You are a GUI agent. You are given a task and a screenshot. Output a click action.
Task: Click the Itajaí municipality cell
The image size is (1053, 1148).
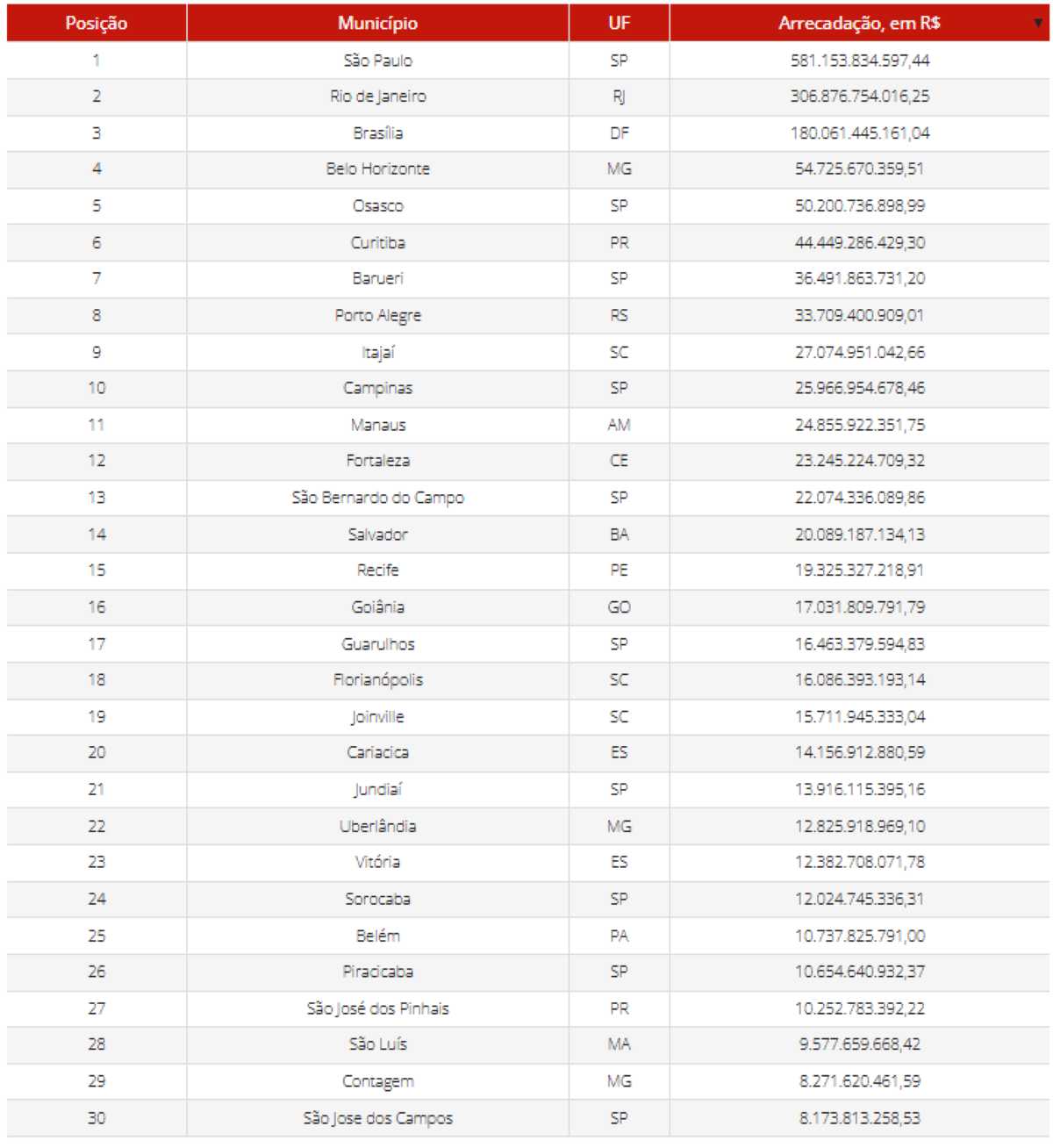click(377, 352)
